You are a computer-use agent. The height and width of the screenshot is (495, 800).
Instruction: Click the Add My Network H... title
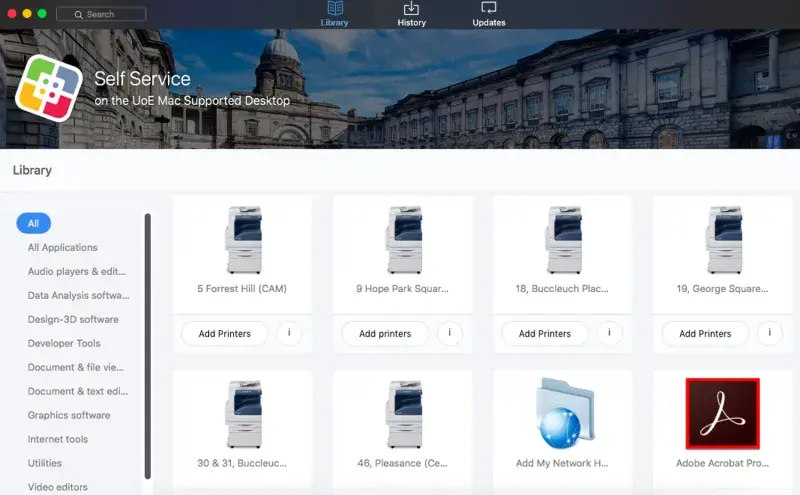[562, 463]
